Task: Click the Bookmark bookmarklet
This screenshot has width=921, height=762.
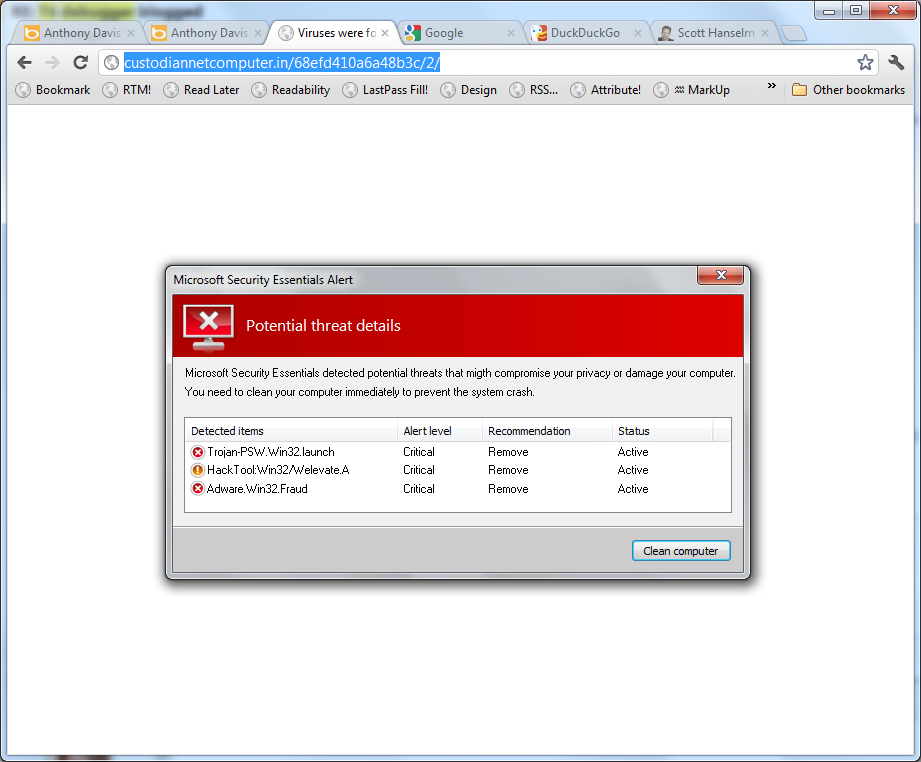Action: [53, 90]
